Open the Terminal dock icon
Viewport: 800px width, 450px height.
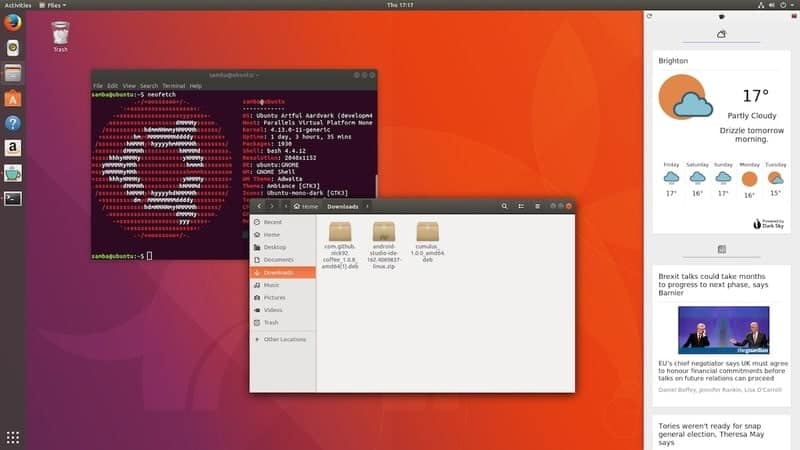(x=13, y=198)
